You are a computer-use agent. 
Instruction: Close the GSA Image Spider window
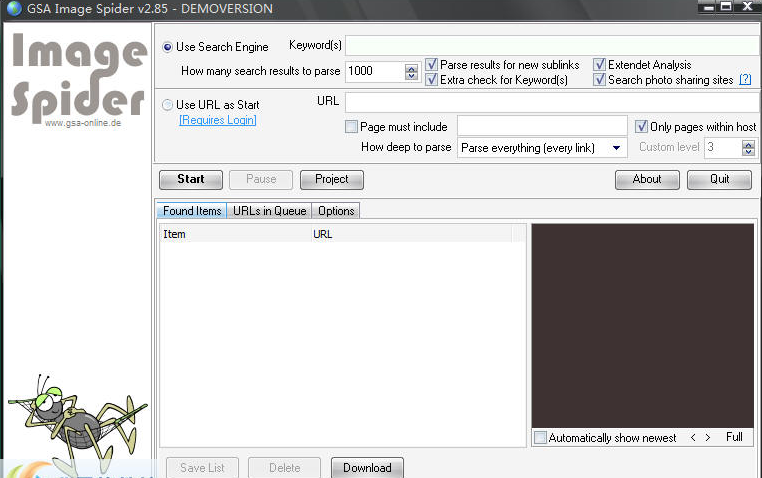pos(748,6)
